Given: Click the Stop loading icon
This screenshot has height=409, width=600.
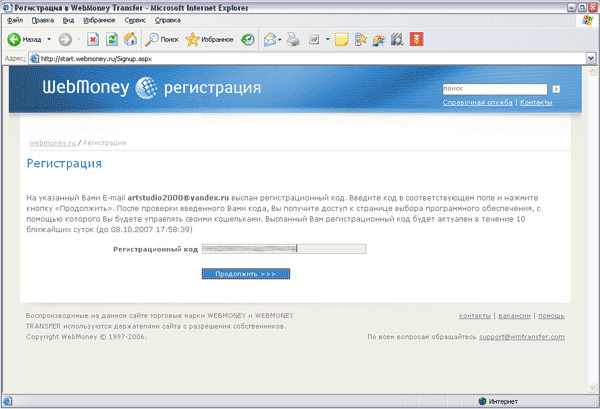Looking at the screenshot, I should click(x=93, y=39).
